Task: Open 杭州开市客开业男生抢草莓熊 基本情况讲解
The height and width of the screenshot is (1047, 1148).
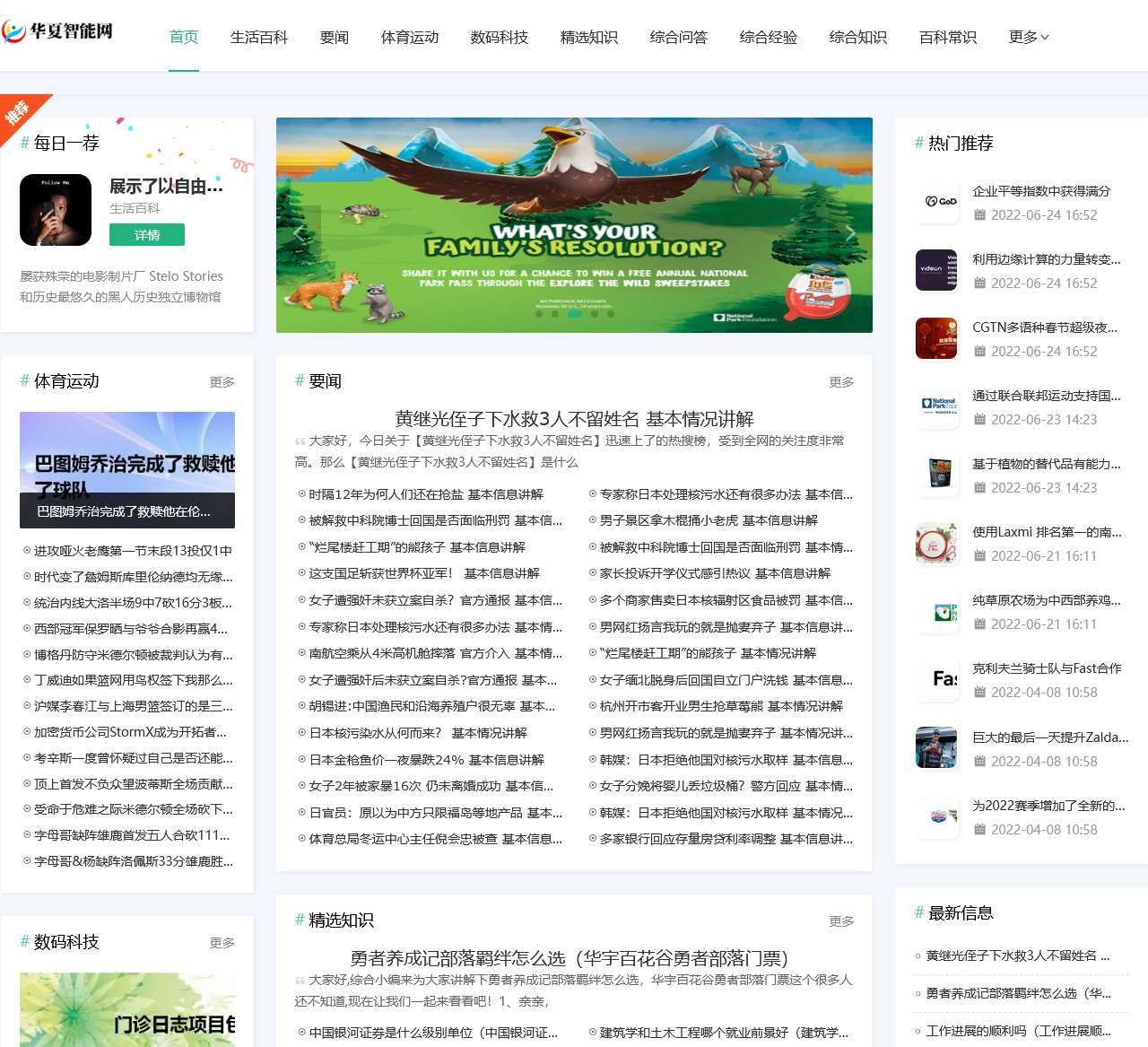Action: [x=721, y=706]
